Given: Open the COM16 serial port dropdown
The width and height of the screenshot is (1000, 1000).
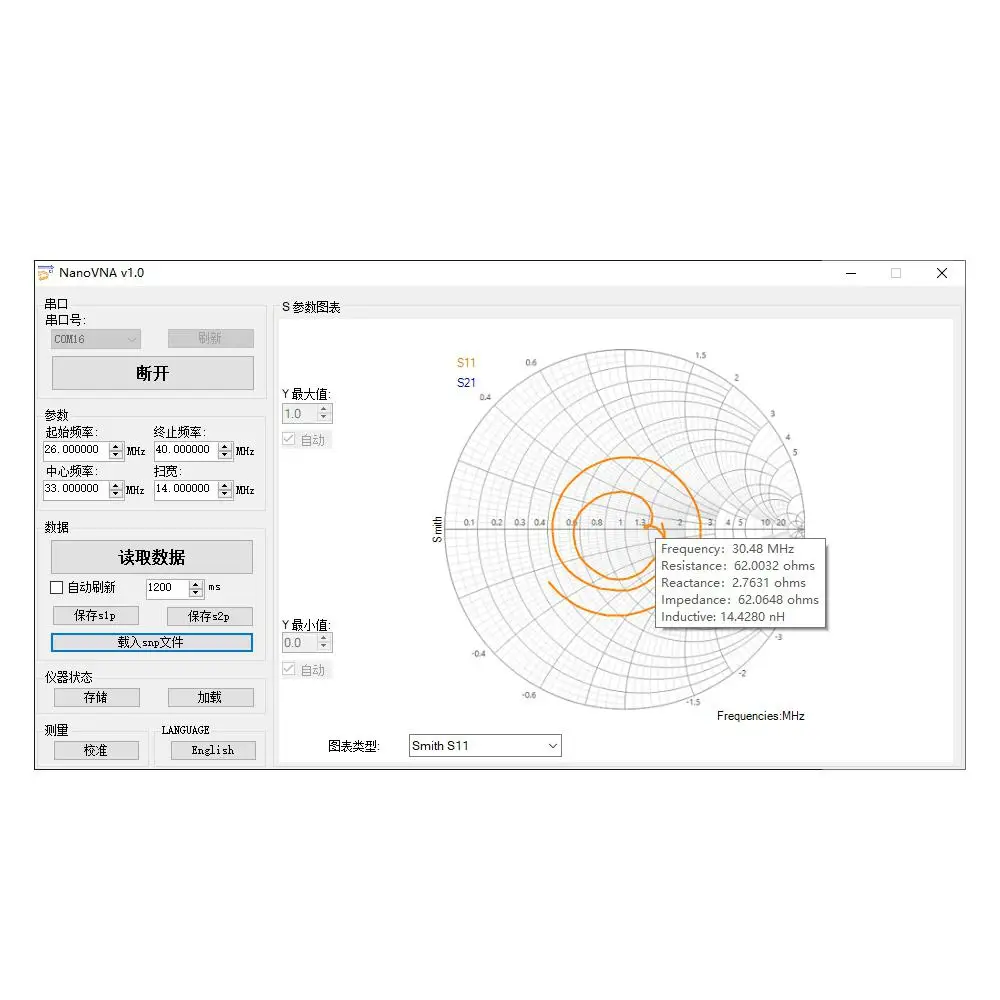Looking at the screenshot, I should [x=96, y=339].
